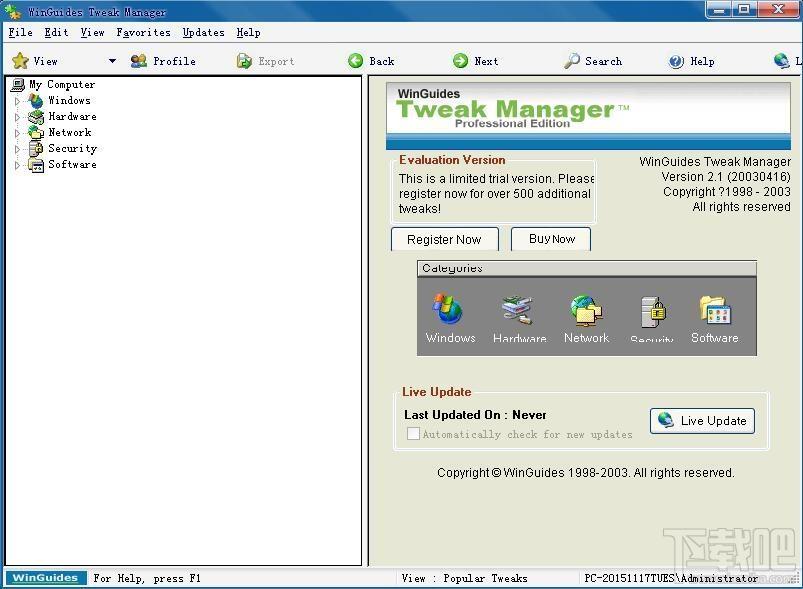Open Security category with padlock icon

[x=652, y=319]
